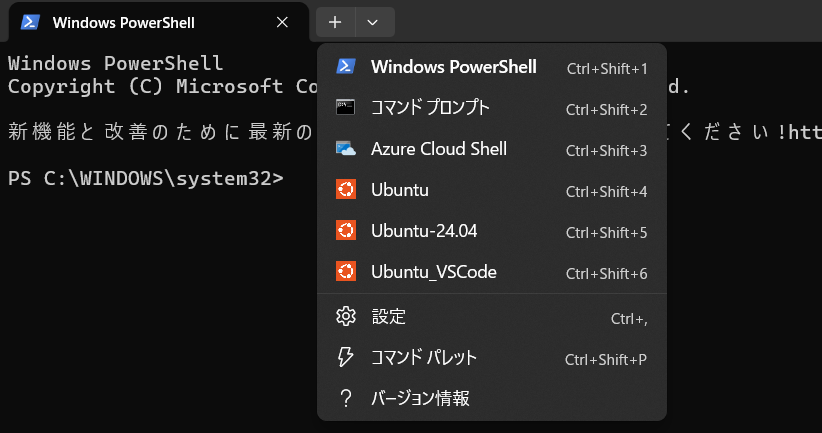The width and height of the screenshot is (822, 433).
Task: Open 設定 via its text label
Action: [389, 317]
